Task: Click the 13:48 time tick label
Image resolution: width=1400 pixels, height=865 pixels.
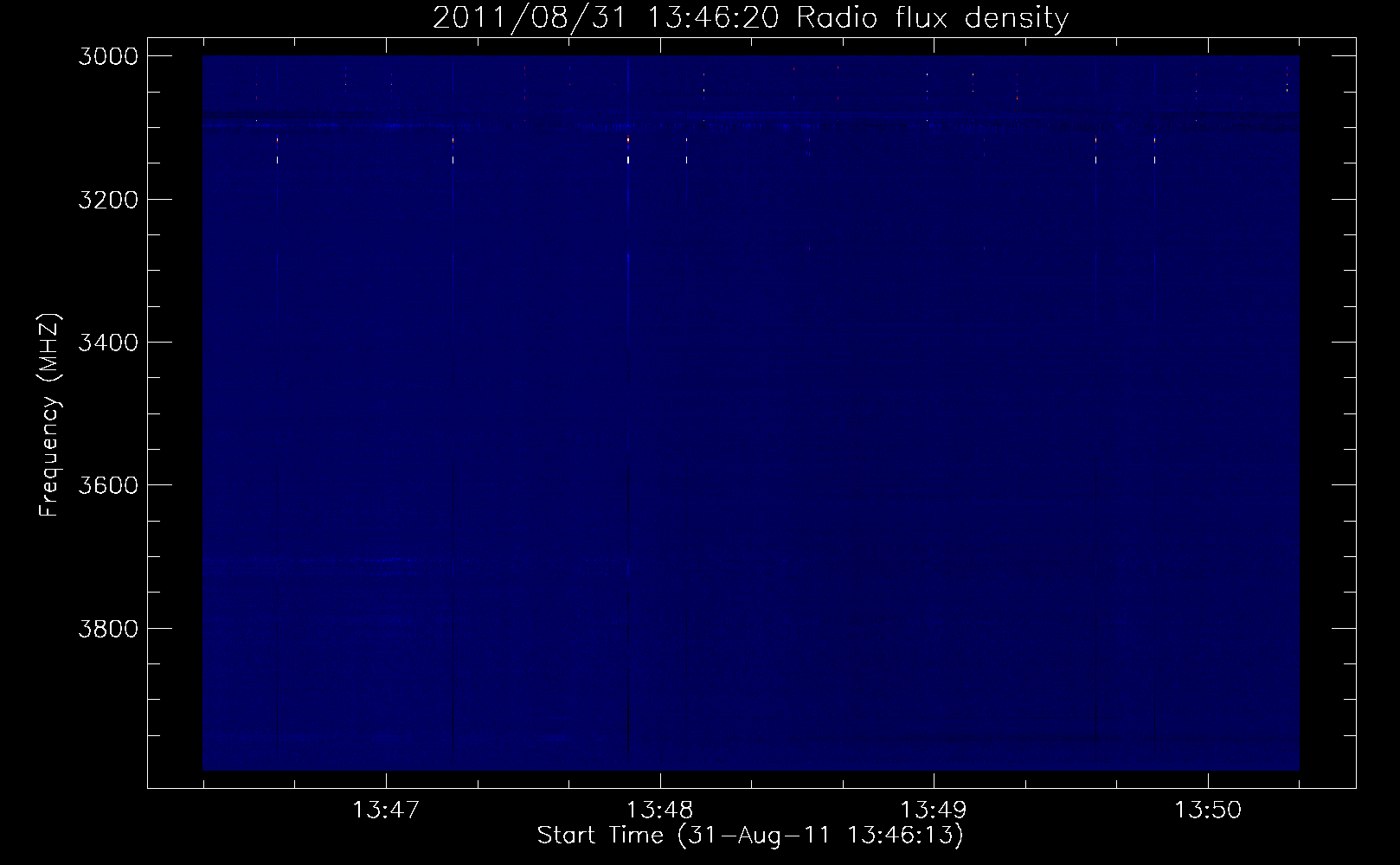Action: pyautogui.click(x=660, y=811)
